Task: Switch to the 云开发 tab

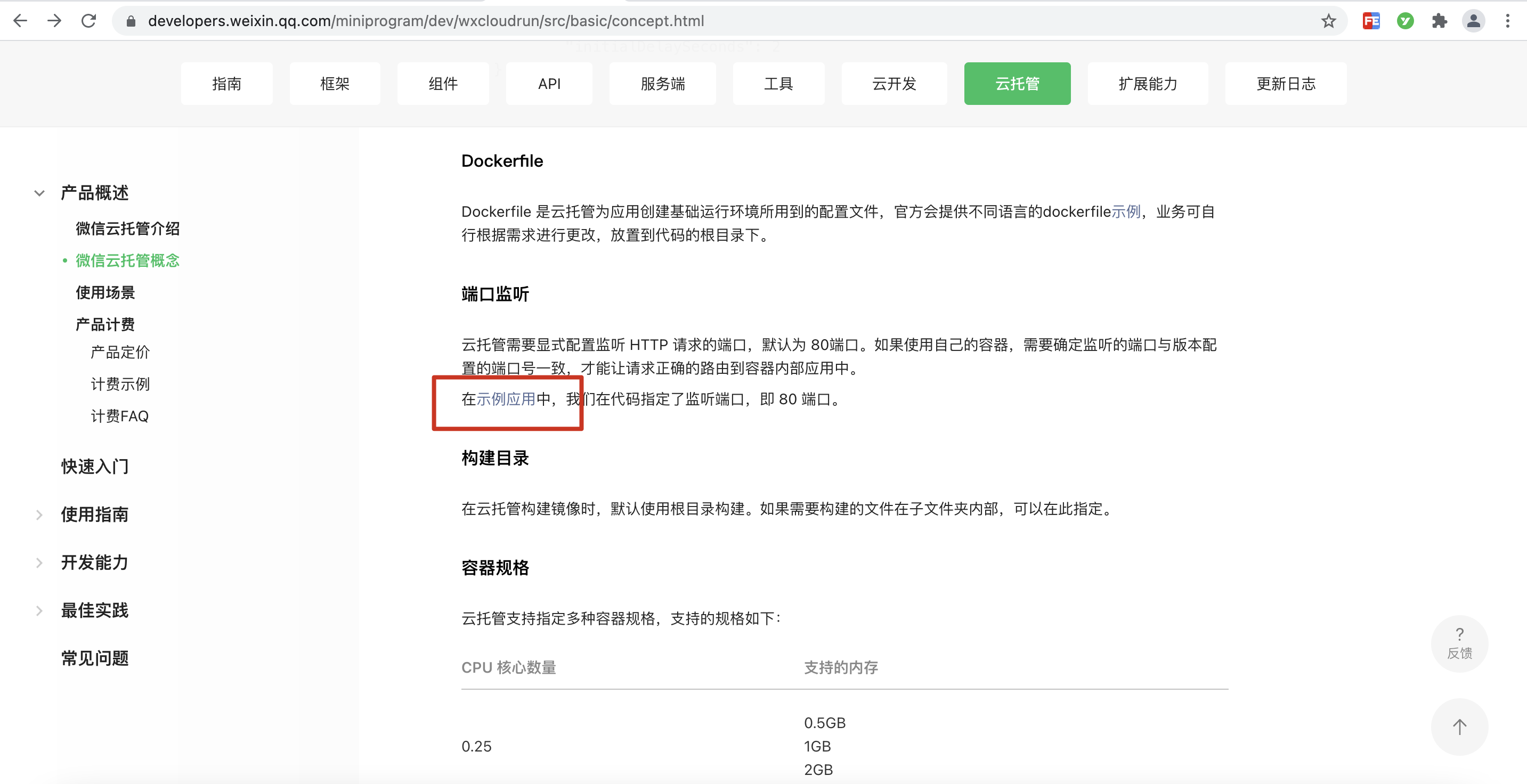Action: click(x=894, y=84)
